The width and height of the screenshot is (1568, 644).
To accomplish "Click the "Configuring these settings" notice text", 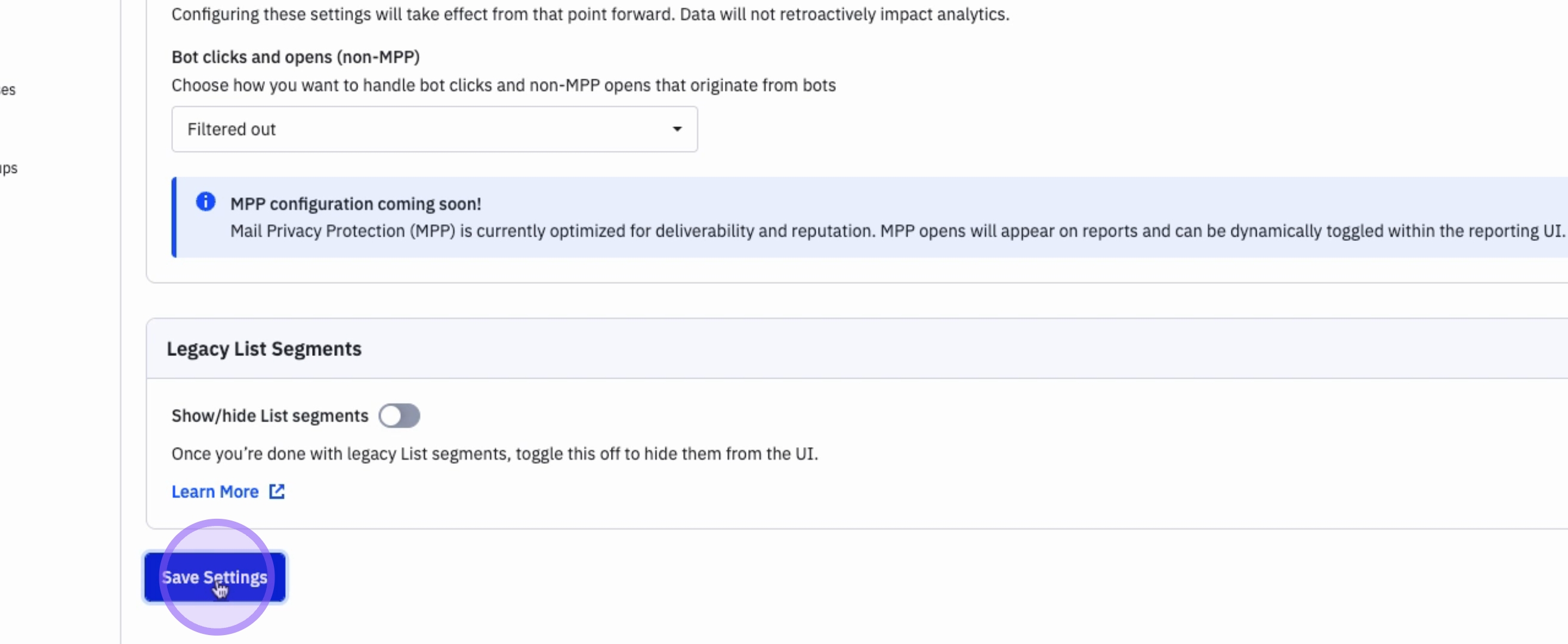I will point(590,14).
